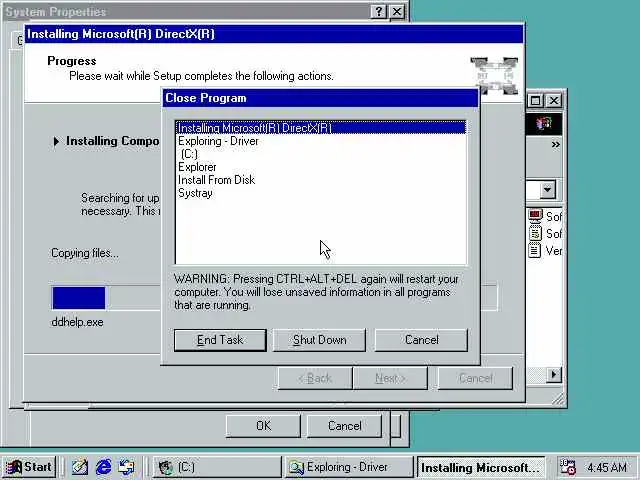Image resolution: width=640 pixels, height=480 pixels.
Task: Click the Windows logo throbber in Explorer
Action: coord(543,123)
